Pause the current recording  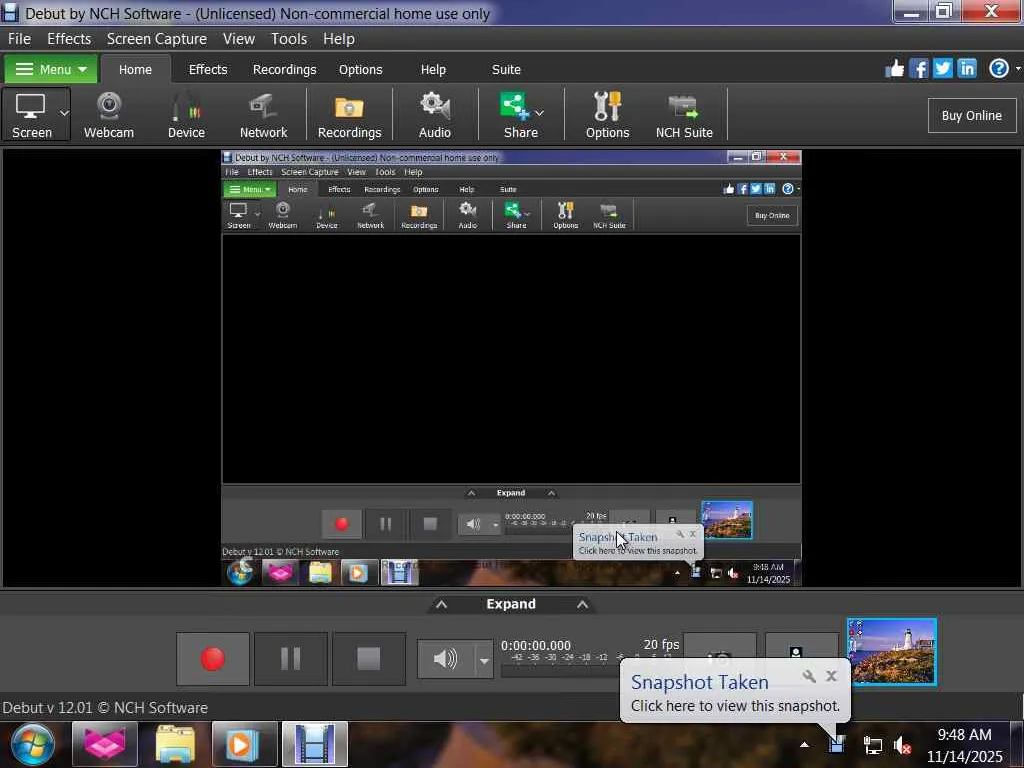(290, 659)
